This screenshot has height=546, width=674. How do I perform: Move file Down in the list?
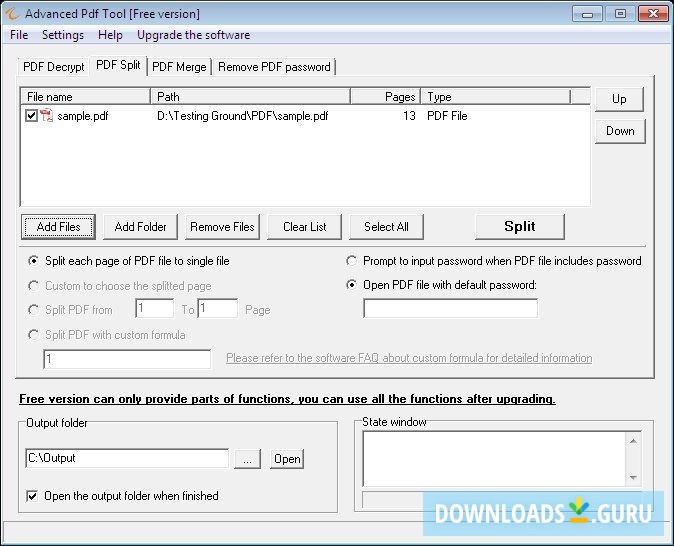(x=620, y=131)
